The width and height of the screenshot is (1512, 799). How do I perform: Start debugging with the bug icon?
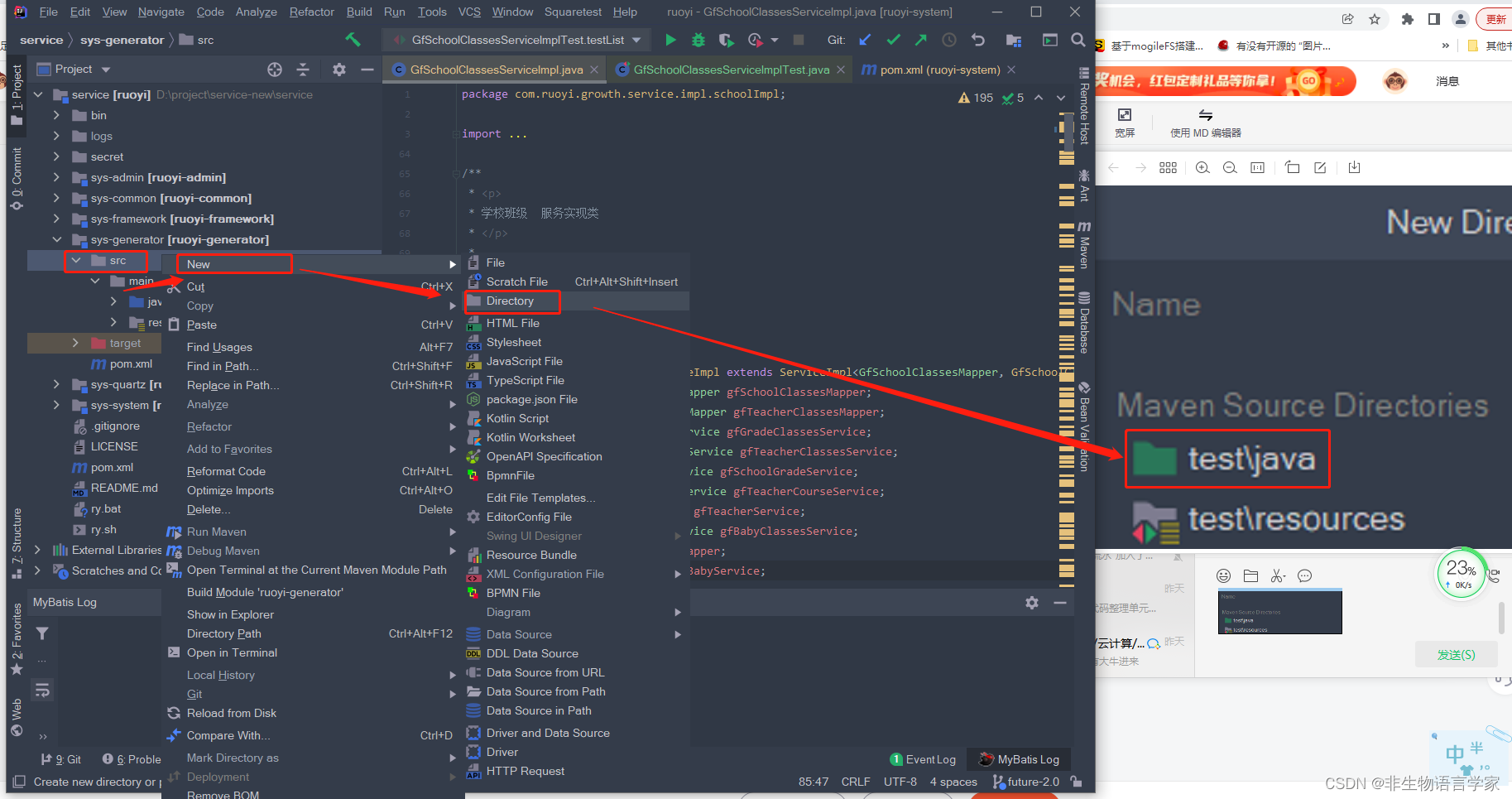tap(698, 40)
